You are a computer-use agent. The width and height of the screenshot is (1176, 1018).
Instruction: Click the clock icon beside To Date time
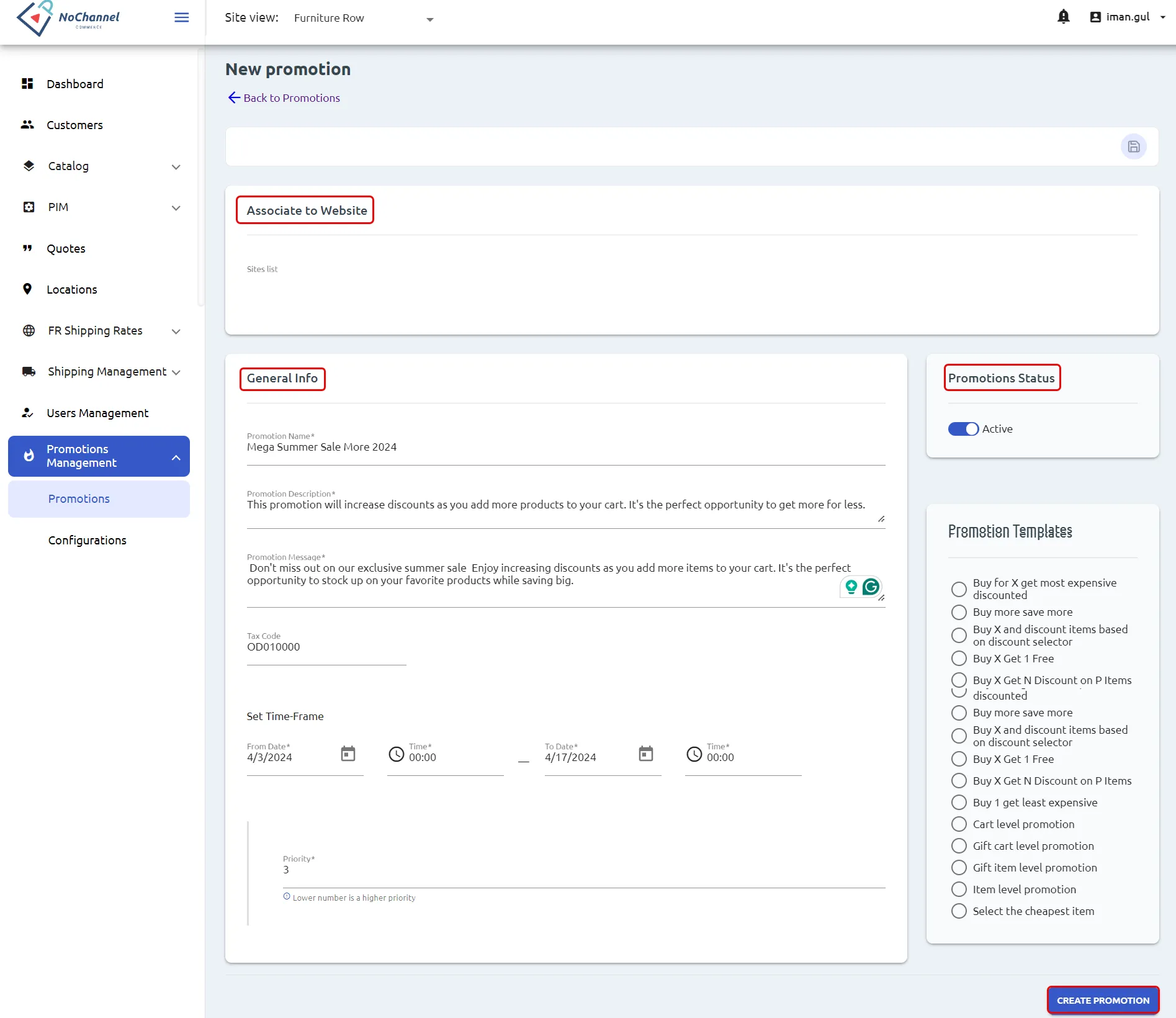point(694,754)
